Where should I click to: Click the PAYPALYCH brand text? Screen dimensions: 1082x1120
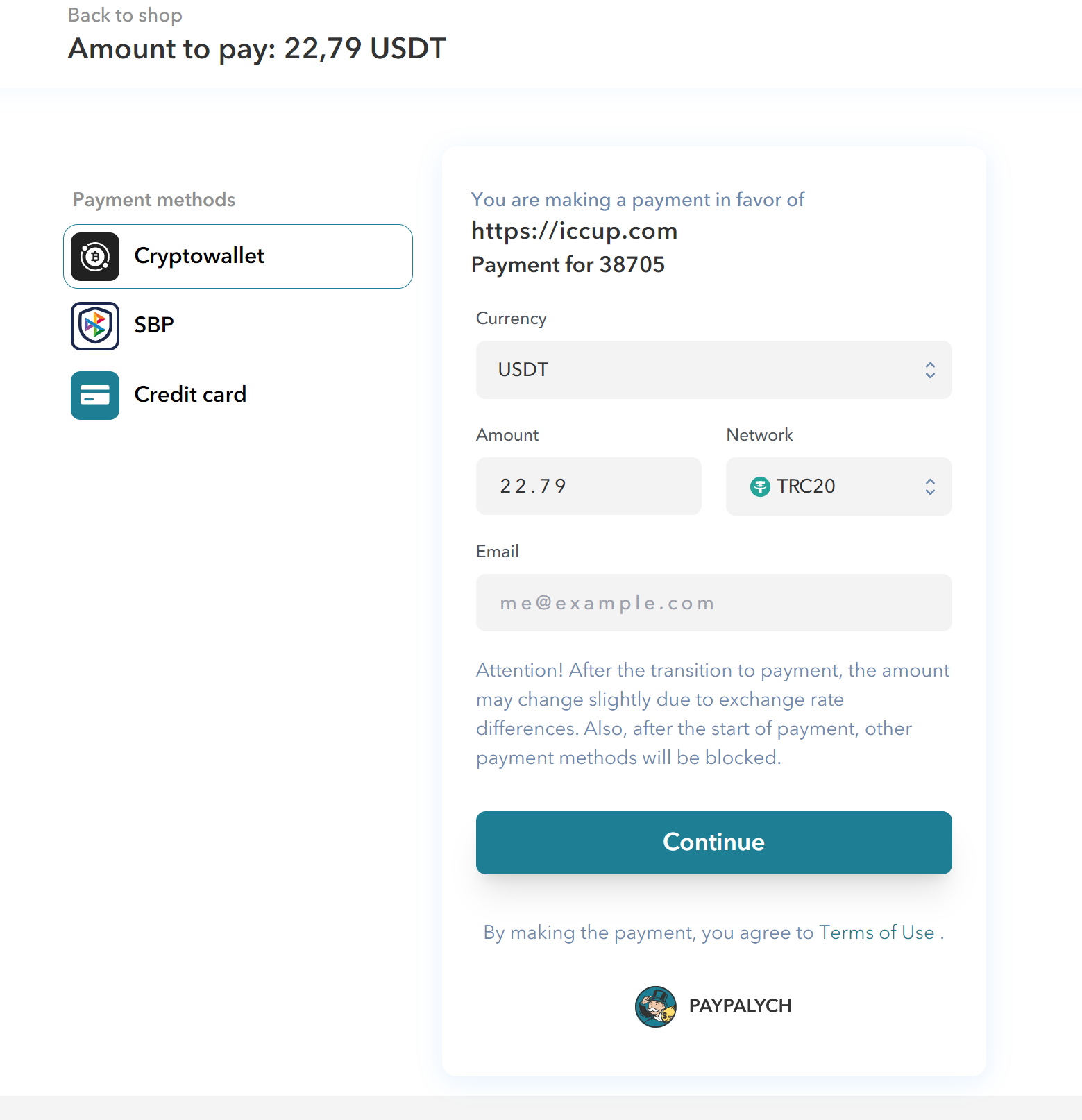740,1006
